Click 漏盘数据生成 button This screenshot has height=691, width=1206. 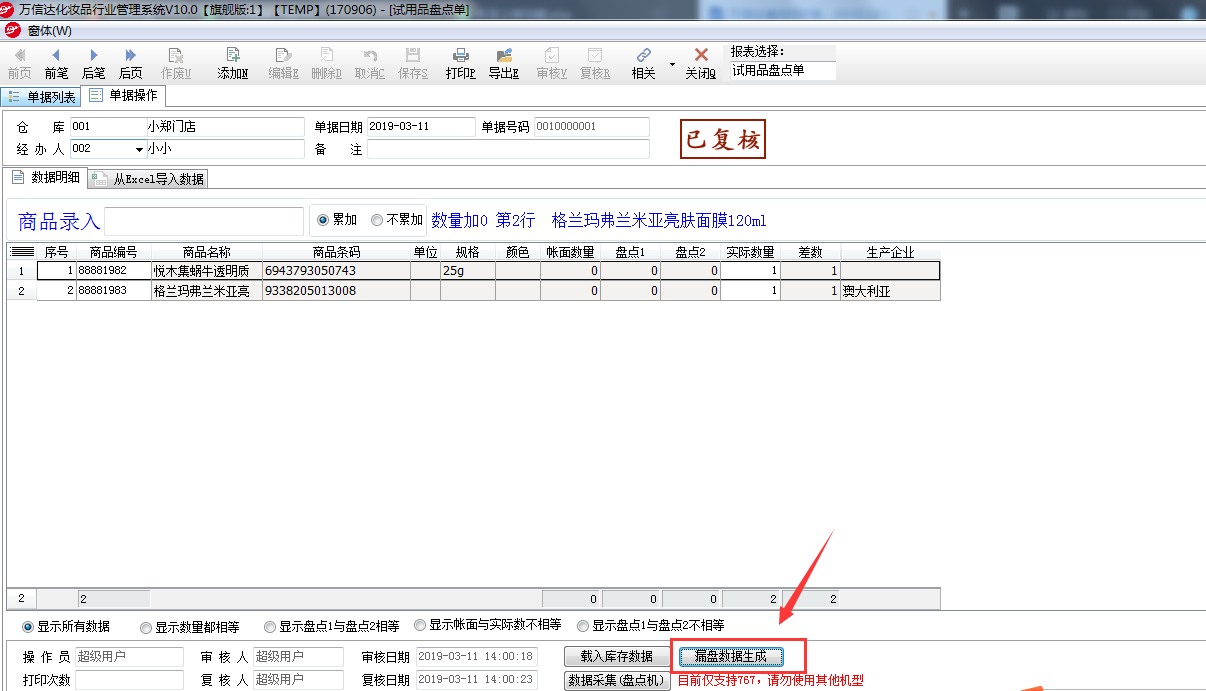click(731, 657)
